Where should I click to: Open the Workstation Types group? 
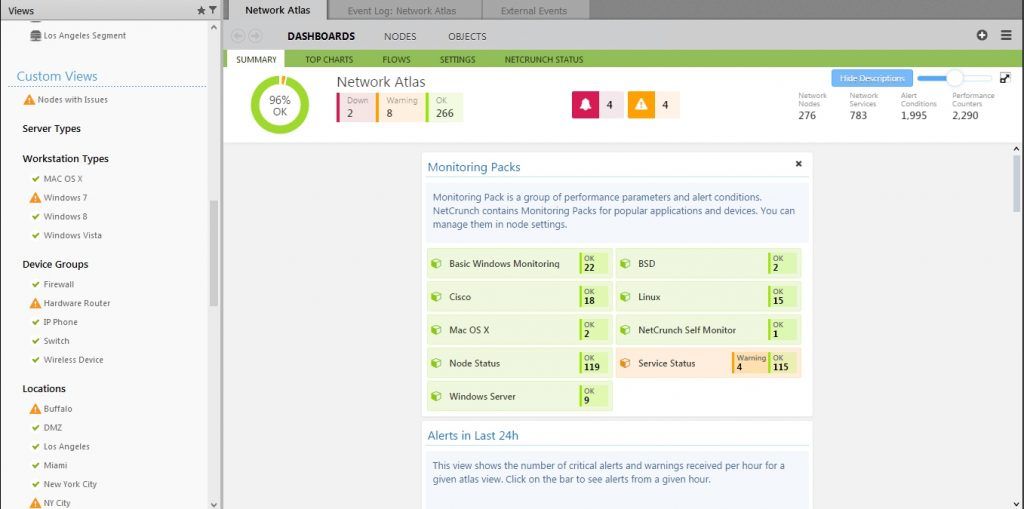click(x=65, y=159)
